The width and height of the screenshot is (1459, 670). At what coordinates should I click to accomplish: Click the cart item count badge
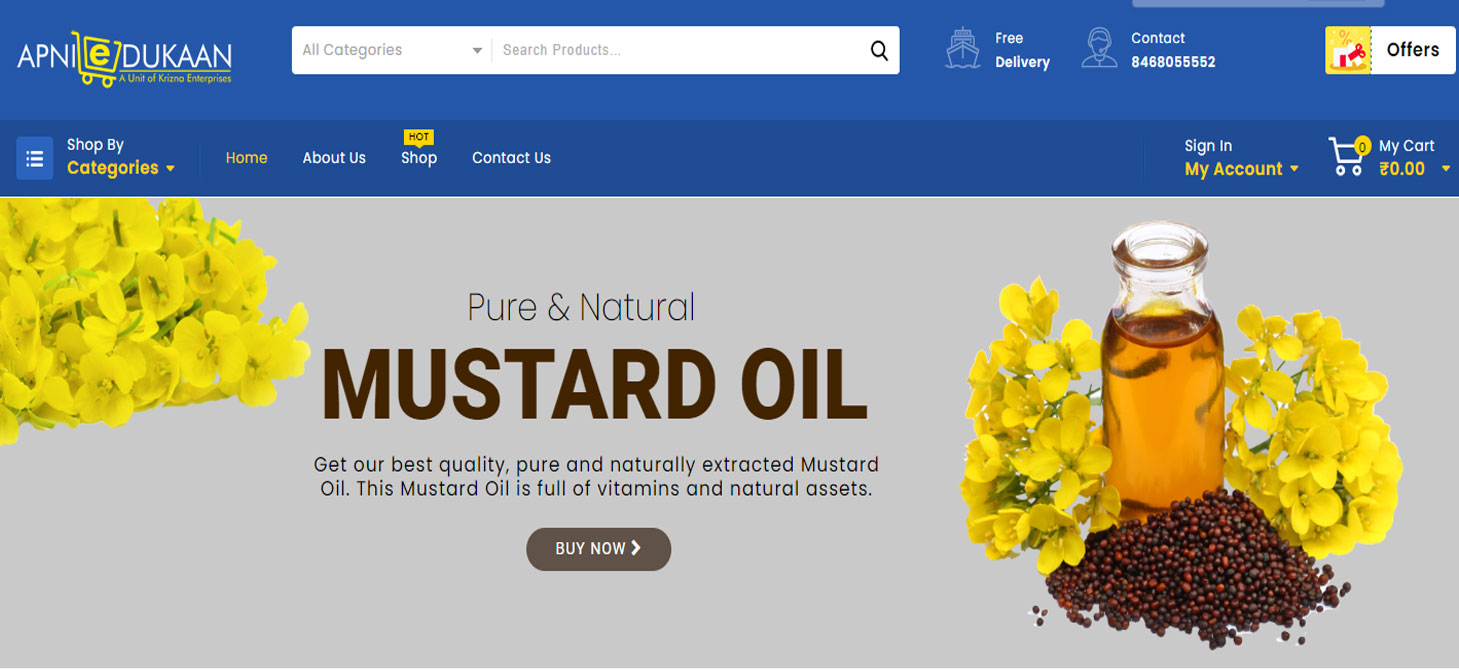[x=1361, y=147]
